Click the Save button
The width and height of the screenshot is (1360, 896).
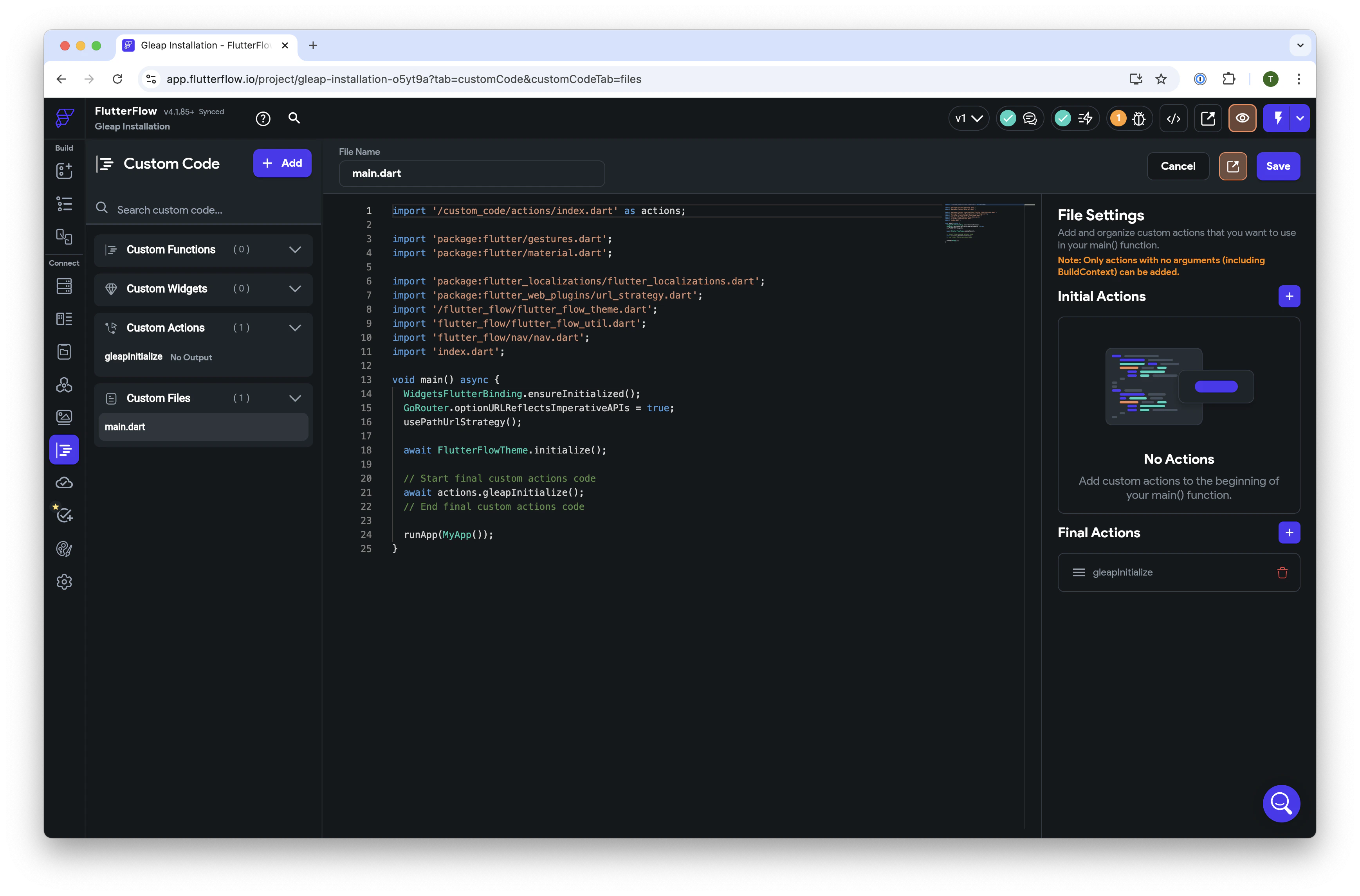[x=1278, y=166]
